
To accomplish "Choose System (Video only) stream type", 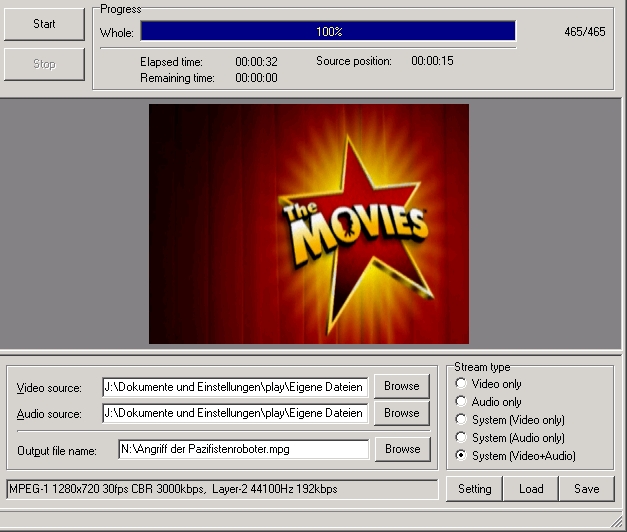I will [x=461, y=420].
